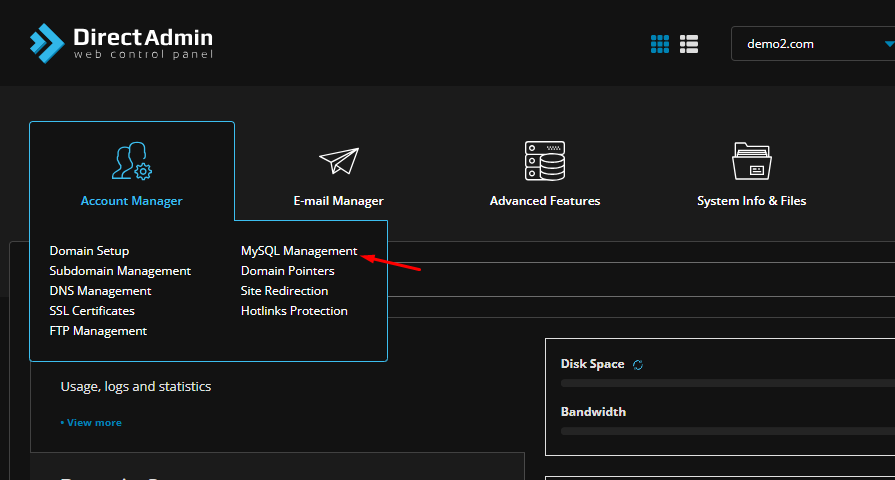Click the Disk Space label
The width and height of the screenshot is (895, 480).
592,364
